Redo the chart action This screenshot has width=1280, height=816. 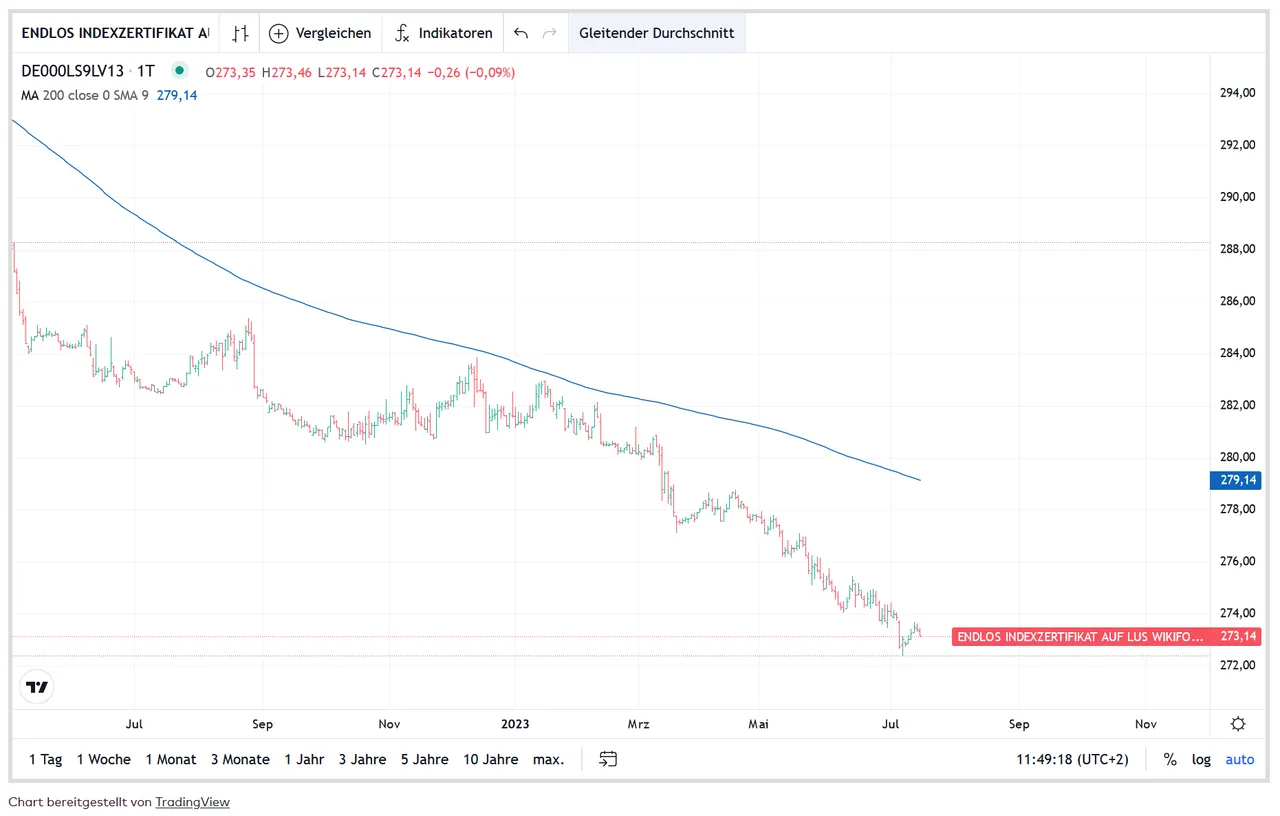tap(549, 33)
